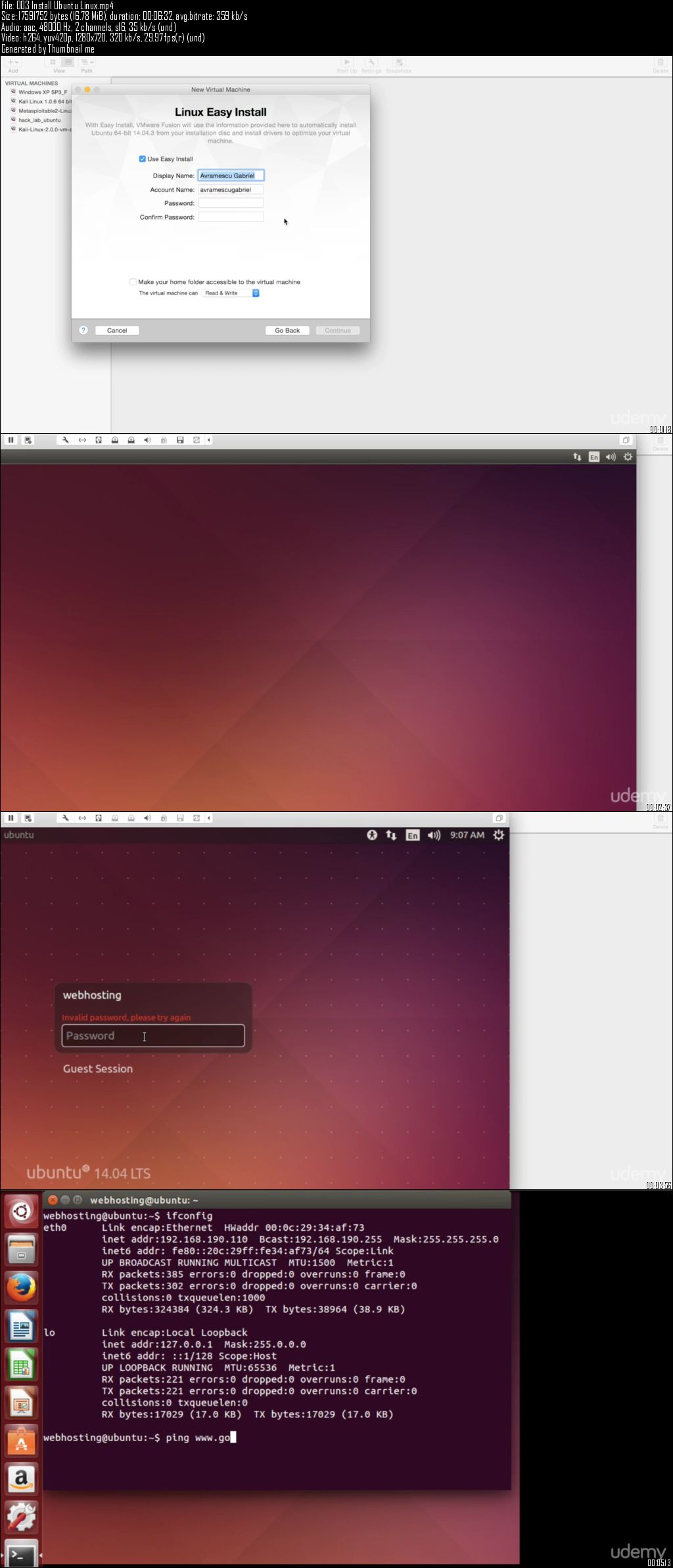Close the webhosting@ubuntu terminal window

tap(53, 1200)
